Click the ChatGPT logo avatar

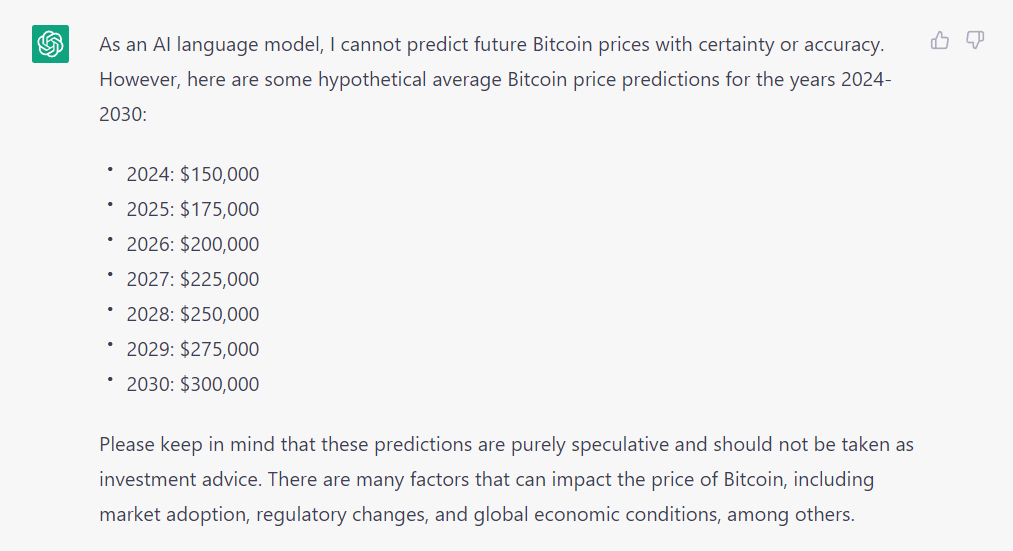50,45
